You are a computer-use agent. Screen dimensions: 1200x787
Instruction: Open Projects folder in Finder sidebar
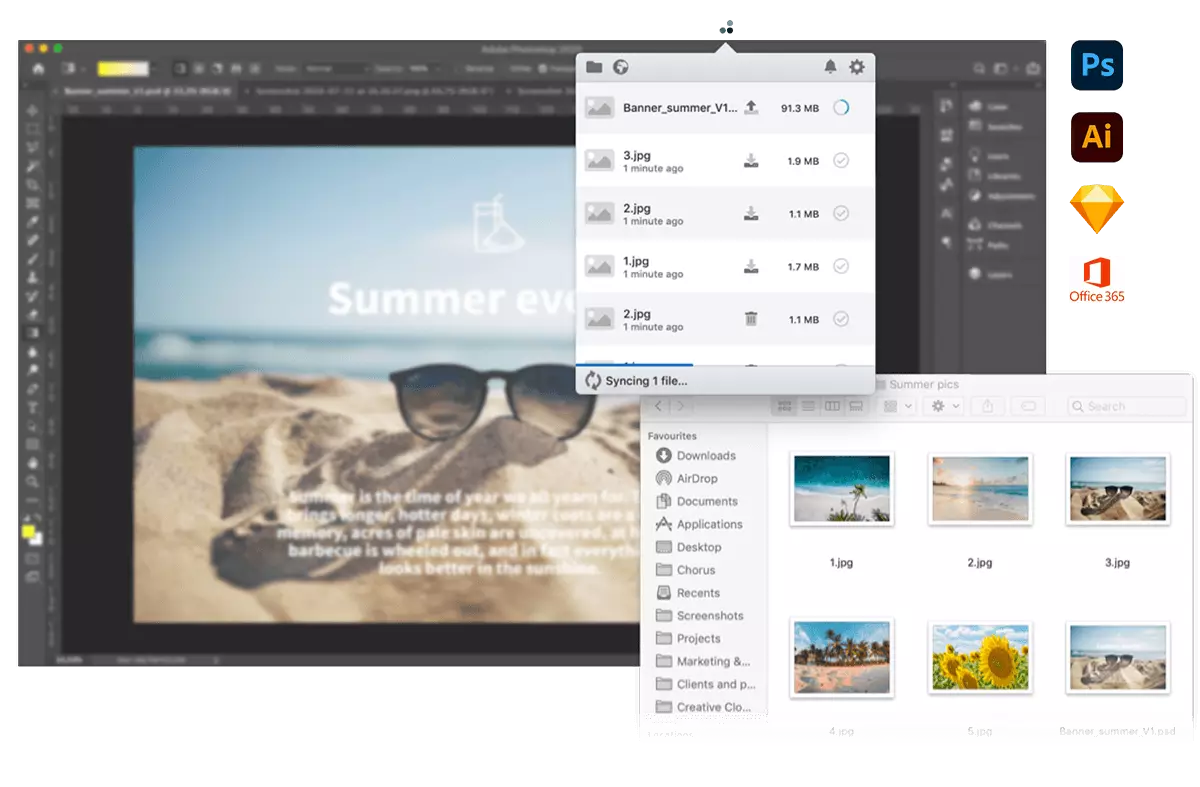tap(688, 638)
